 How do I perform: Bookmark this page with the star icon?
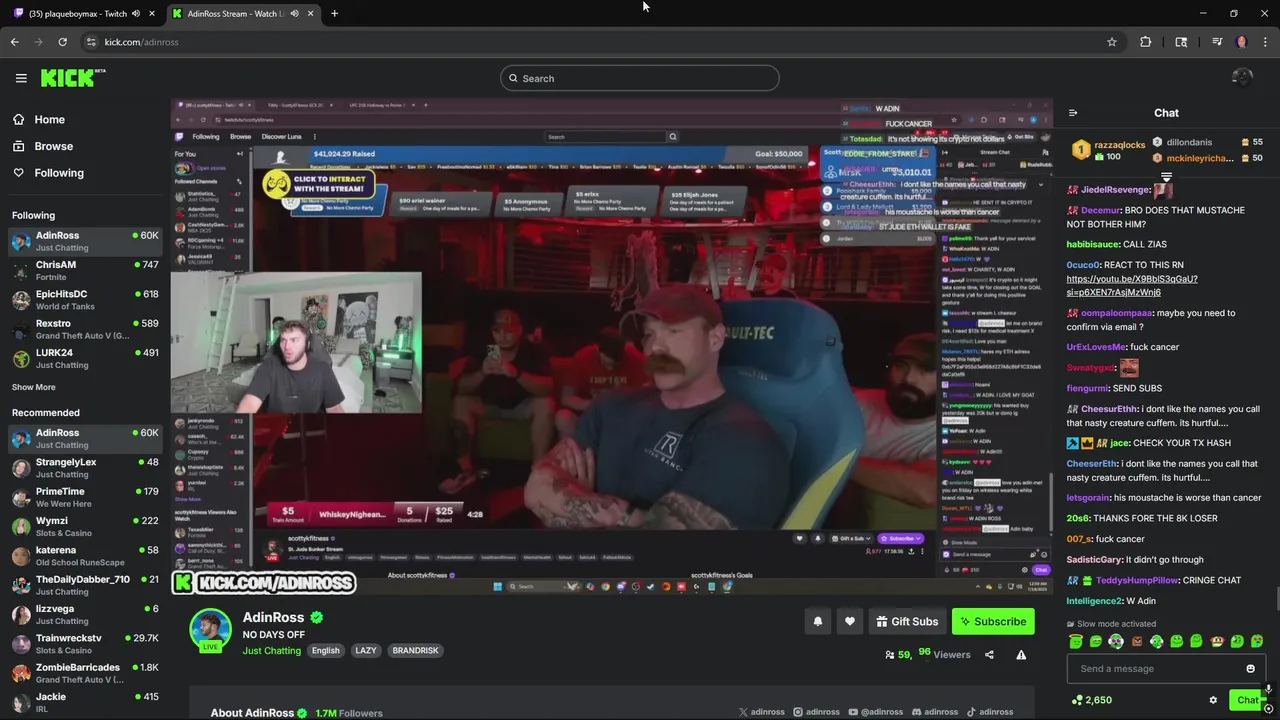click(1111, 42)
